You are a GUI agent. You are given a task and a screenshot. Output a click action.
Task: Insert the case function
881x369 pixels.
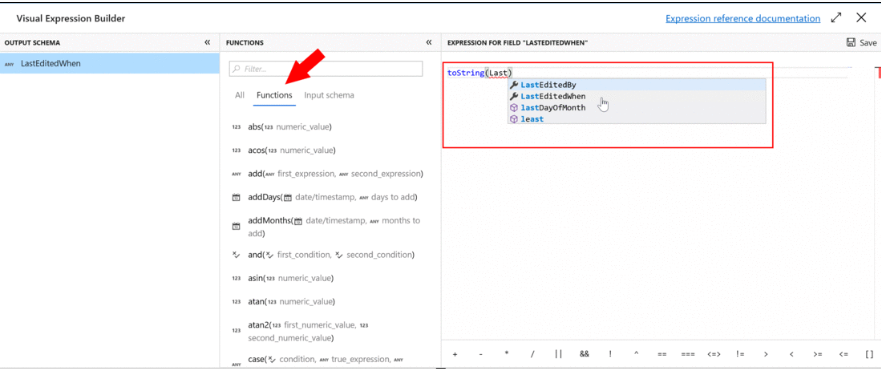pos(326,359)
